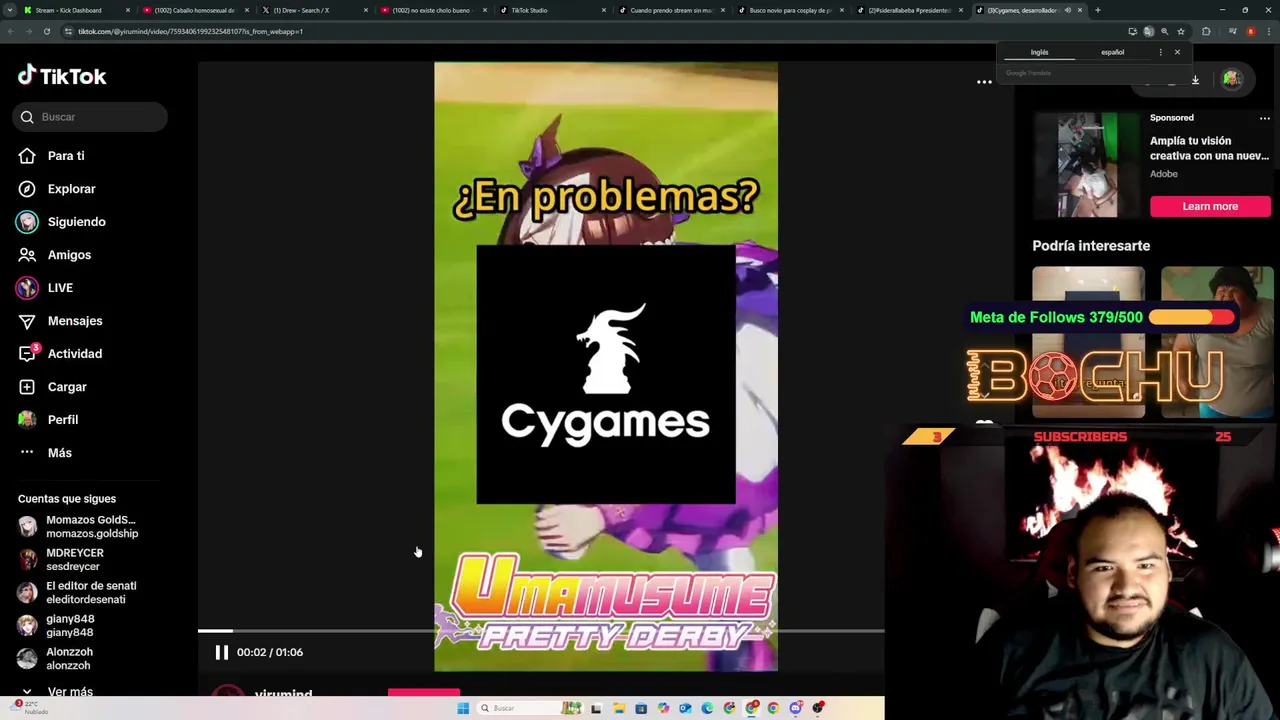1280x720 pixels.
Task: Open the Windows Start menu
Action: tap(463, 708)
